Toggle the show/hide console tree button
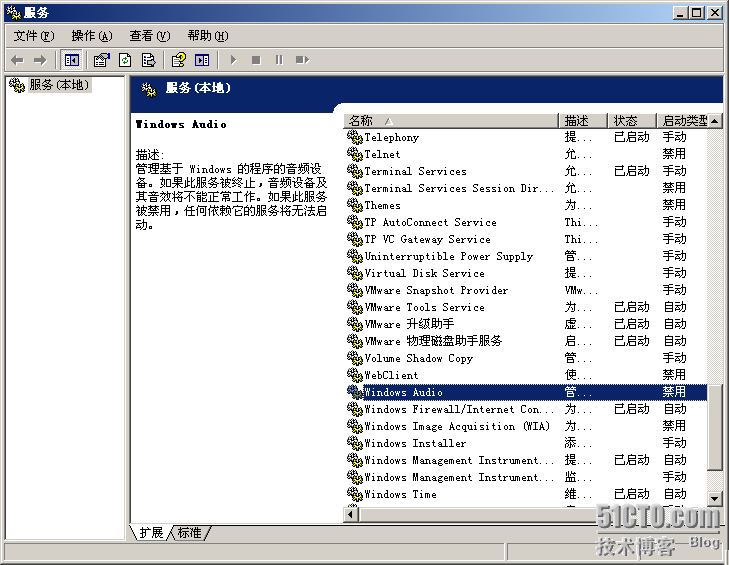The image size is (729, 565). coord(72,60)
